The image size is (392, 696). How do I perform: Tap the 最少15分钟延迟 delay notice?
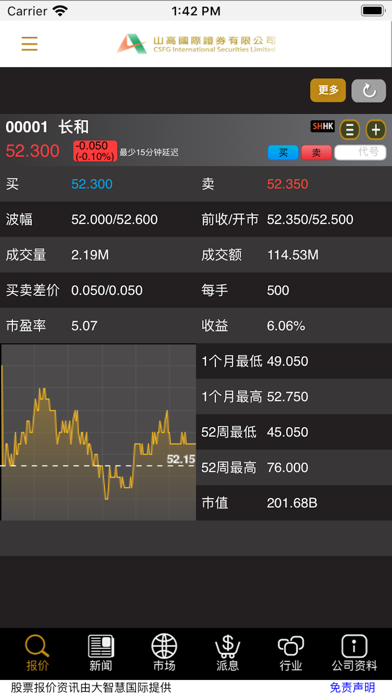(x=149, y=152)
